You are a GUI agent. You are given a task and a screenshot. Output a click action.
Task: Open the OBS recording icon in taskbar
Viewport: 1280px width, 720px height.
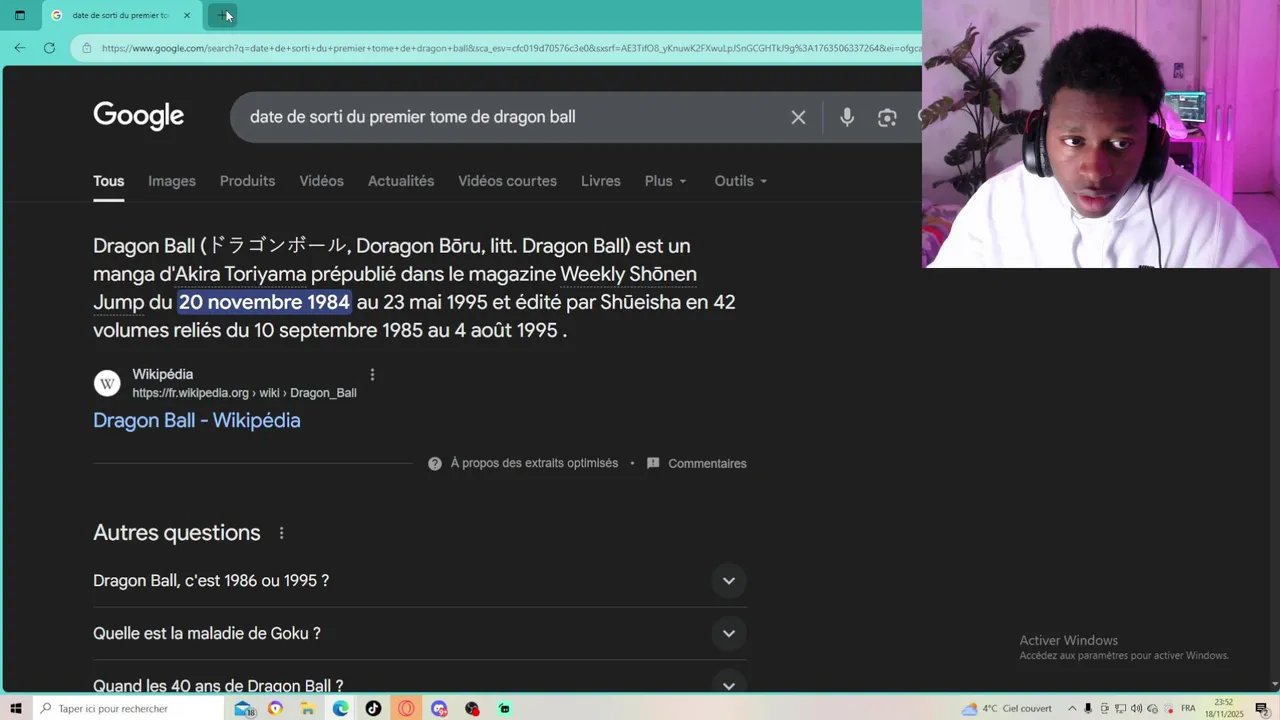tap(472, 708)
